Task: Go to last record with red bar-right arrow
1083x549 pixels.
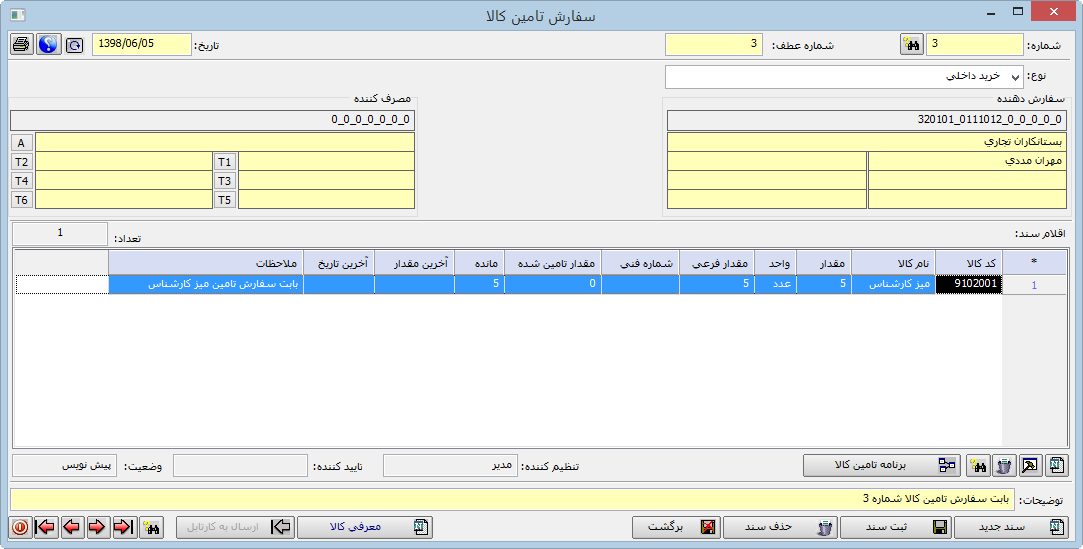Action: 124,527
